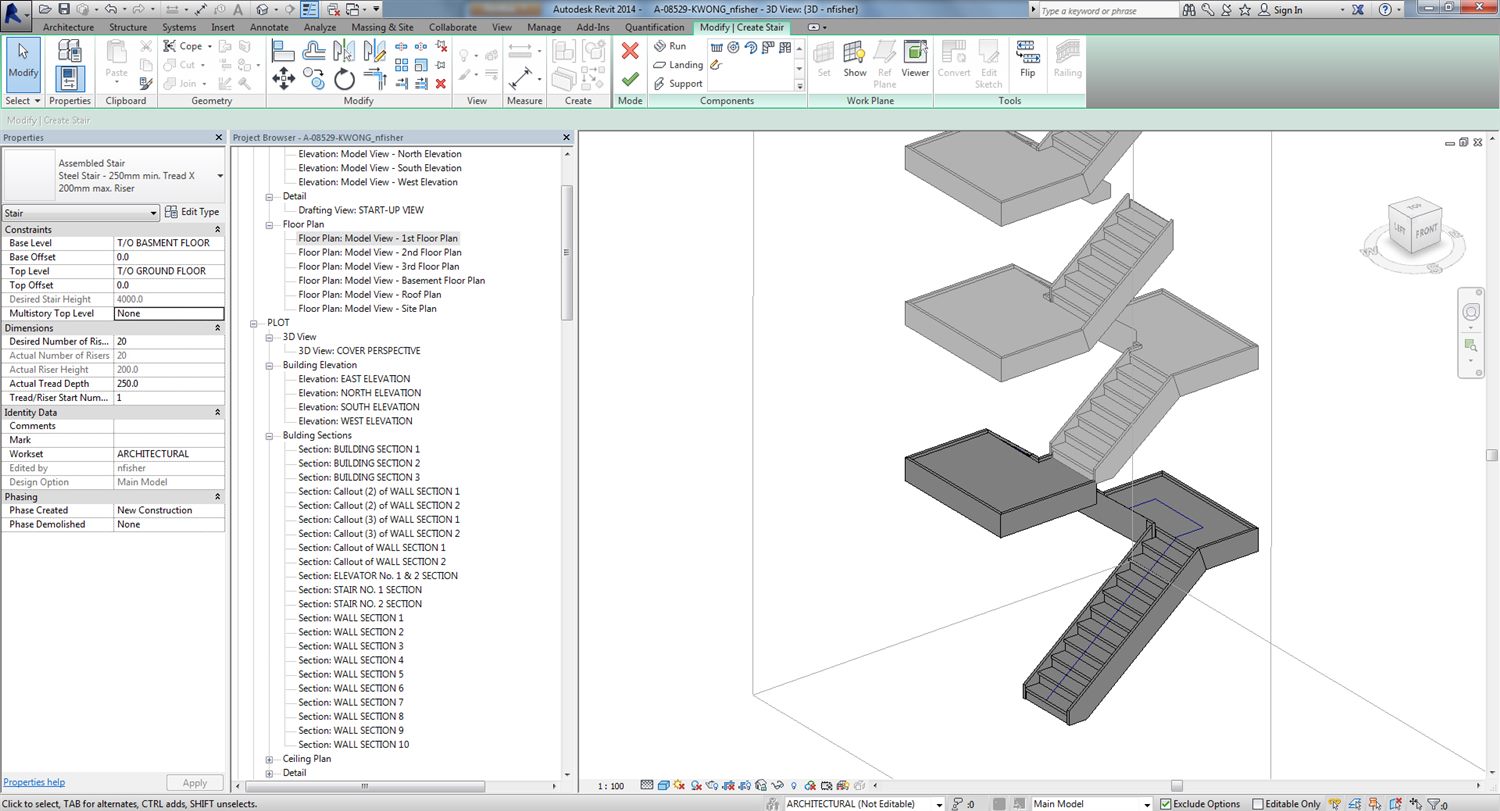
Task: Click the Trim/Extend to Corner tool
Action: 375,79
